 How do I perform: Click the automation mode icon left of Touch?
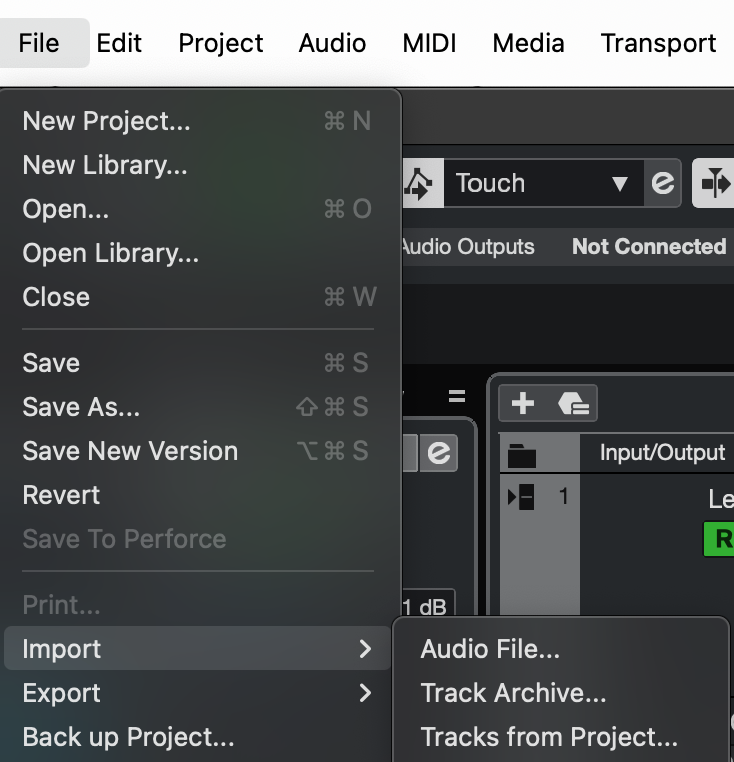[417, 183]
